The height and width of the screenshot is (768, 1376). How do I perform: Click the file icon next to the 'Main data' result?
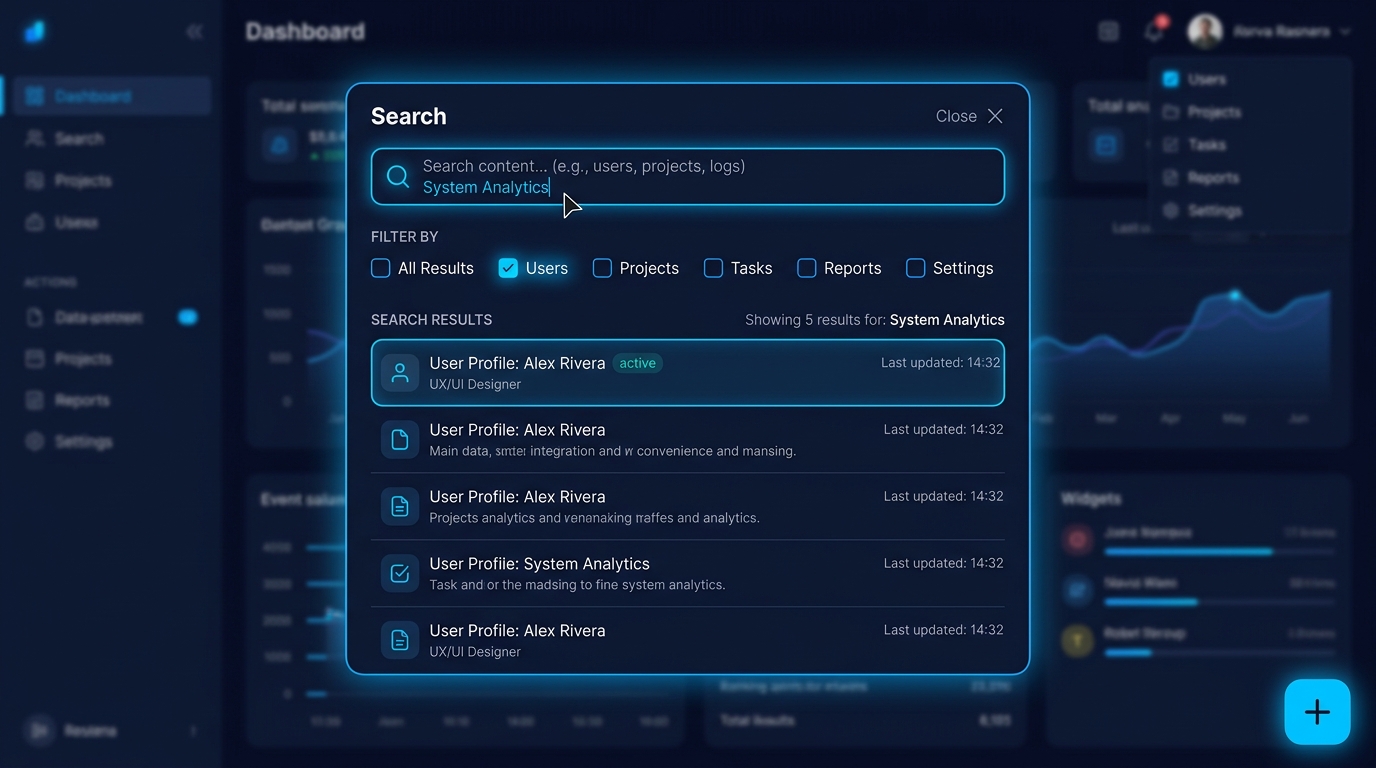tap(400, 440)
